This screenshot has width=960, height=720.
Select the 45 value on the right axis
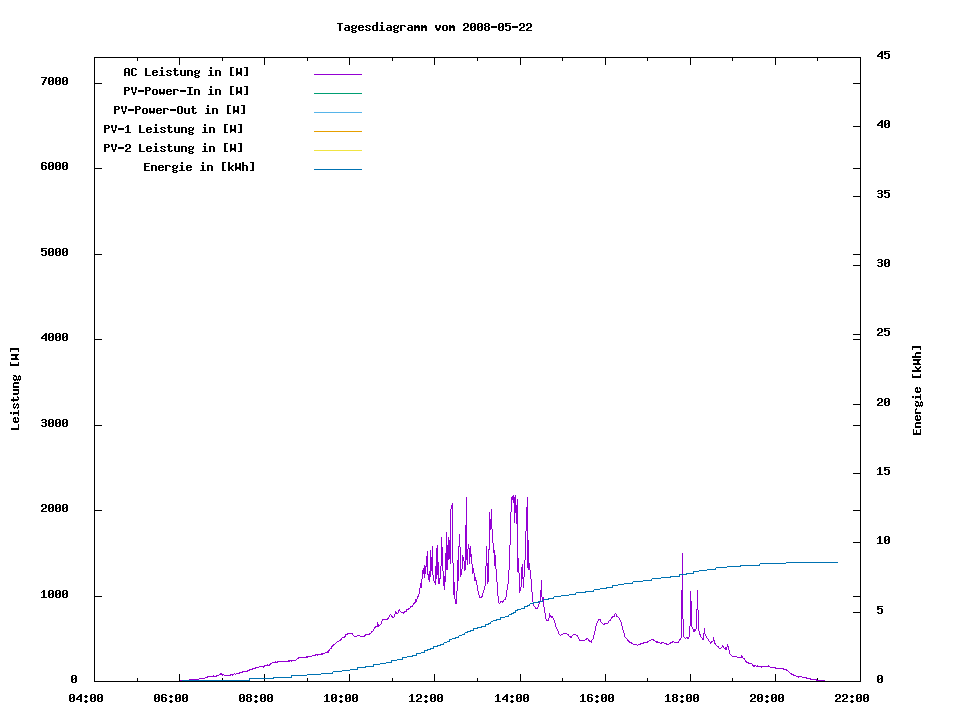pos(883,55)
